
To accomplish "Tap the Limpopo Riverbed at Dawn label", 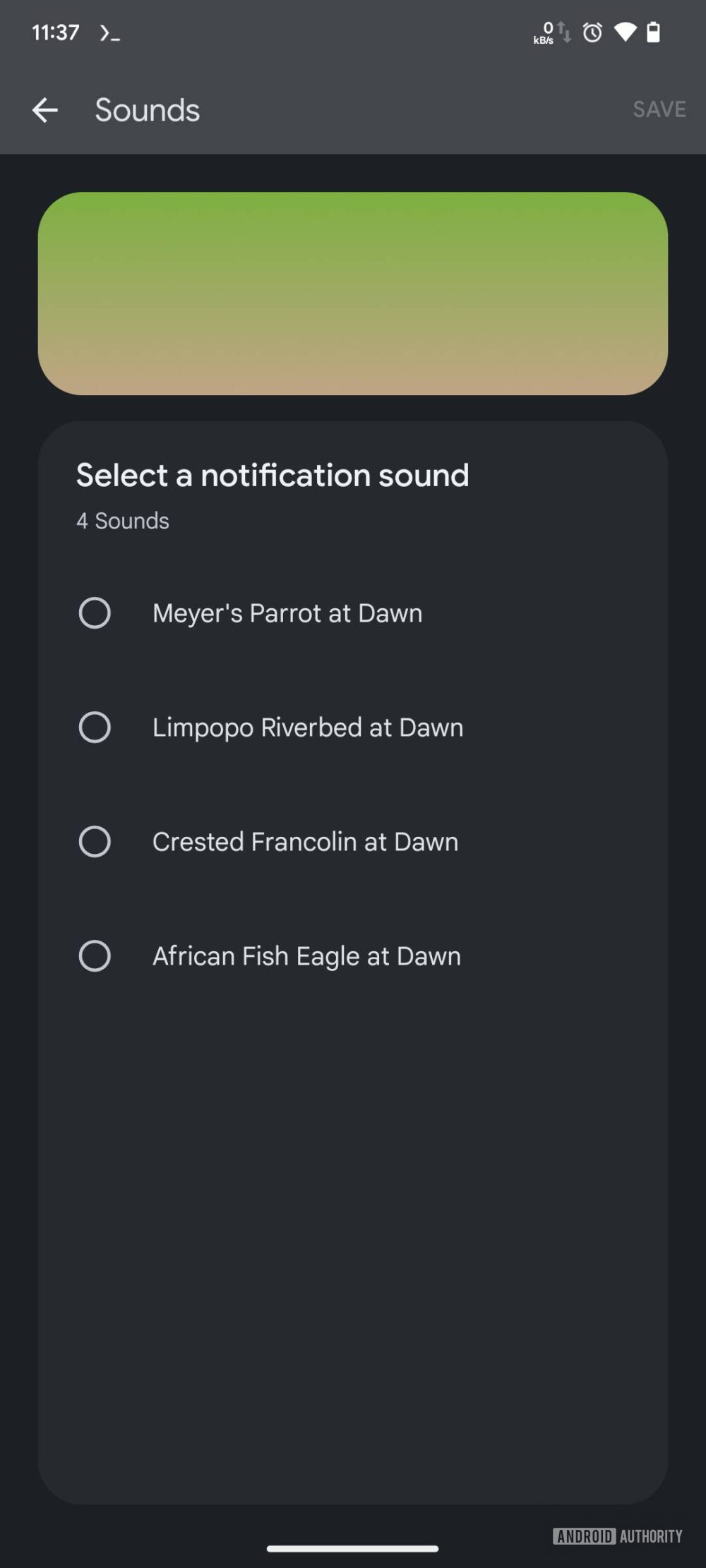I will click(308, 727).
